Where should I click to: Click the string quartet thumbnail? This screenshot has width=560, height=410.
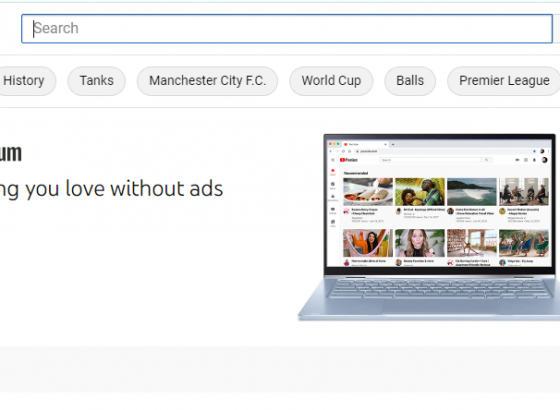524,191
